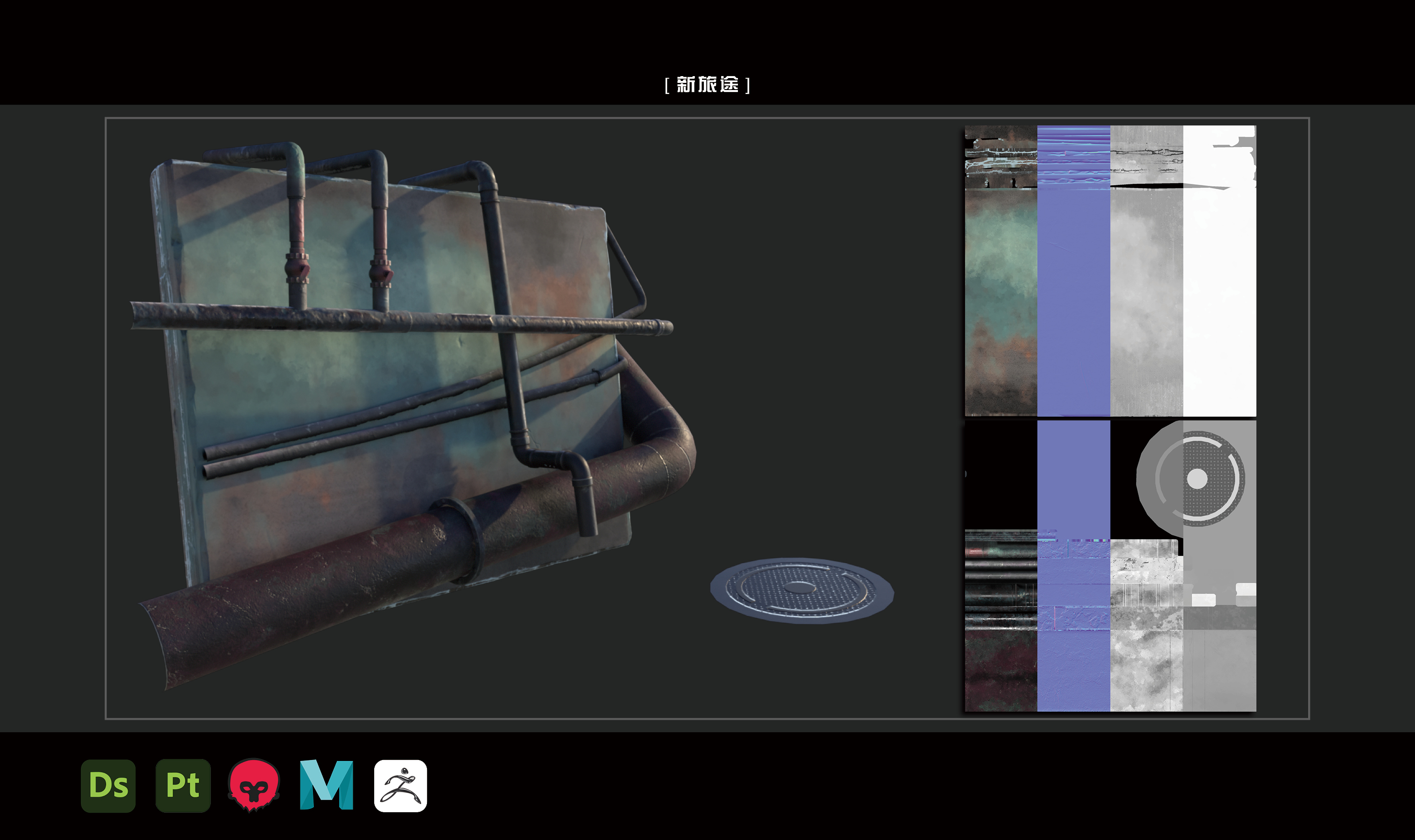Click the circular manhole mask texture
Screen dimensions: 1415x840
pos(1196,478)
